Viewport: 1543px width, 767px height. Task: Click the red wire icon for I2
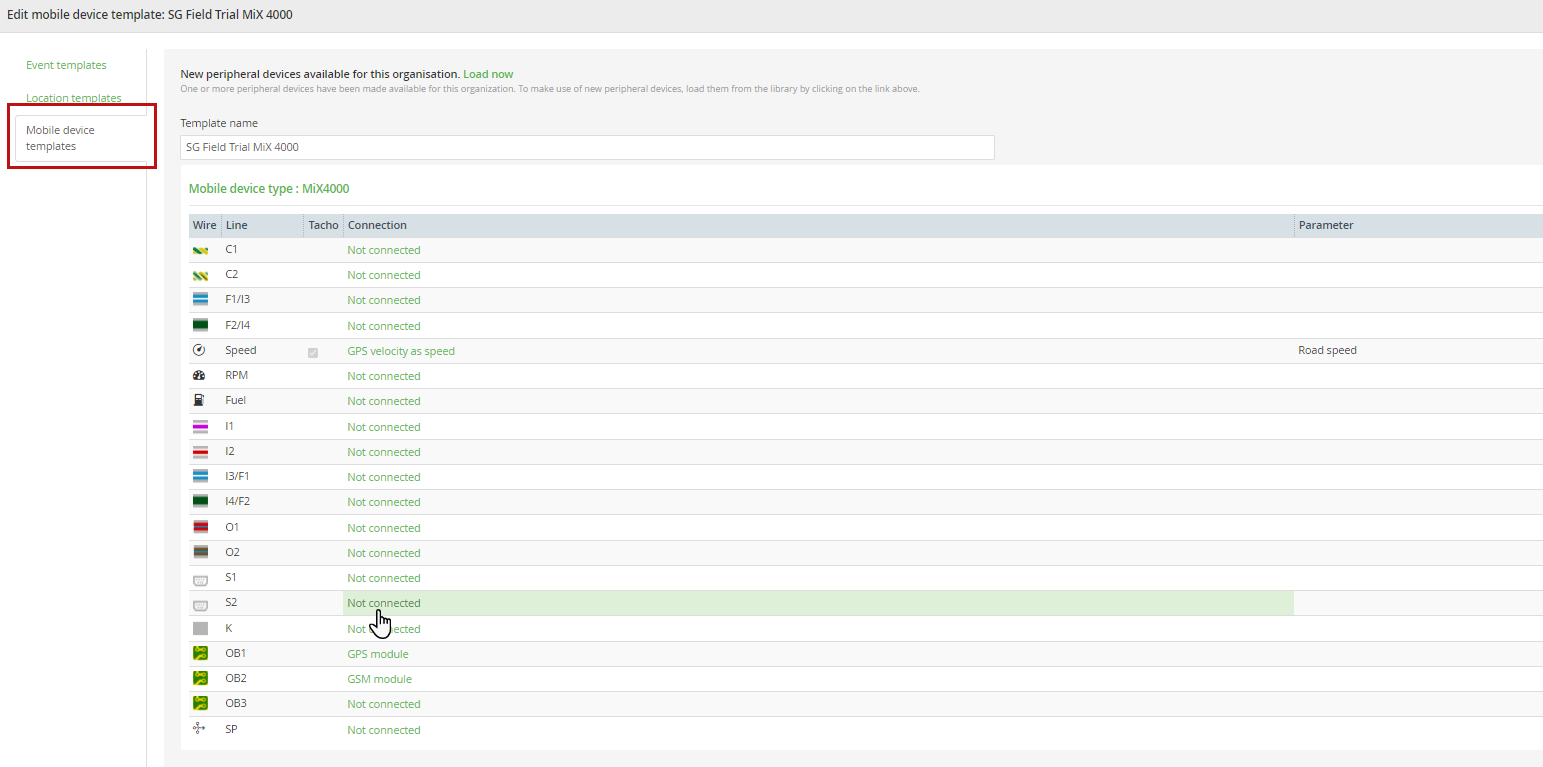click(x=200, y=451)
